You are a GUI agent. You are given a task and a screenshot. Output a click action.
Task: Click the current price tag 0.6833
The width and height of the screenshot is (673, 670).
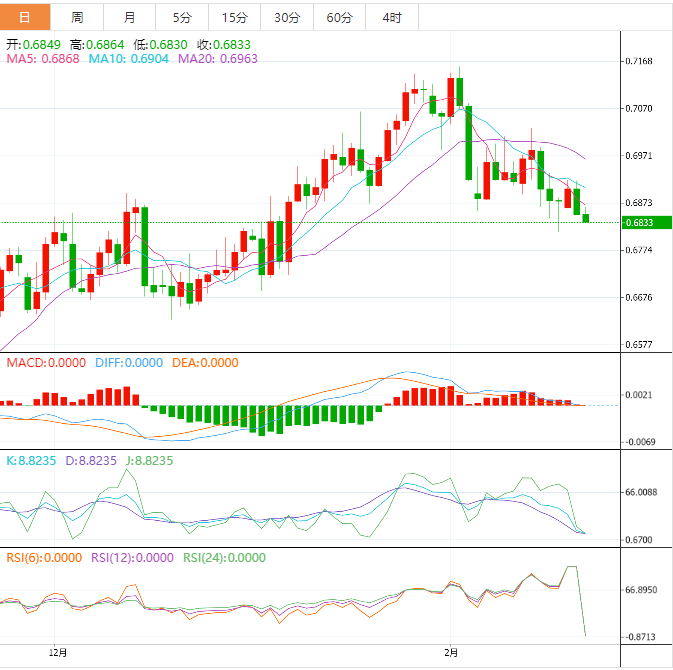click(x=640, y=223)
